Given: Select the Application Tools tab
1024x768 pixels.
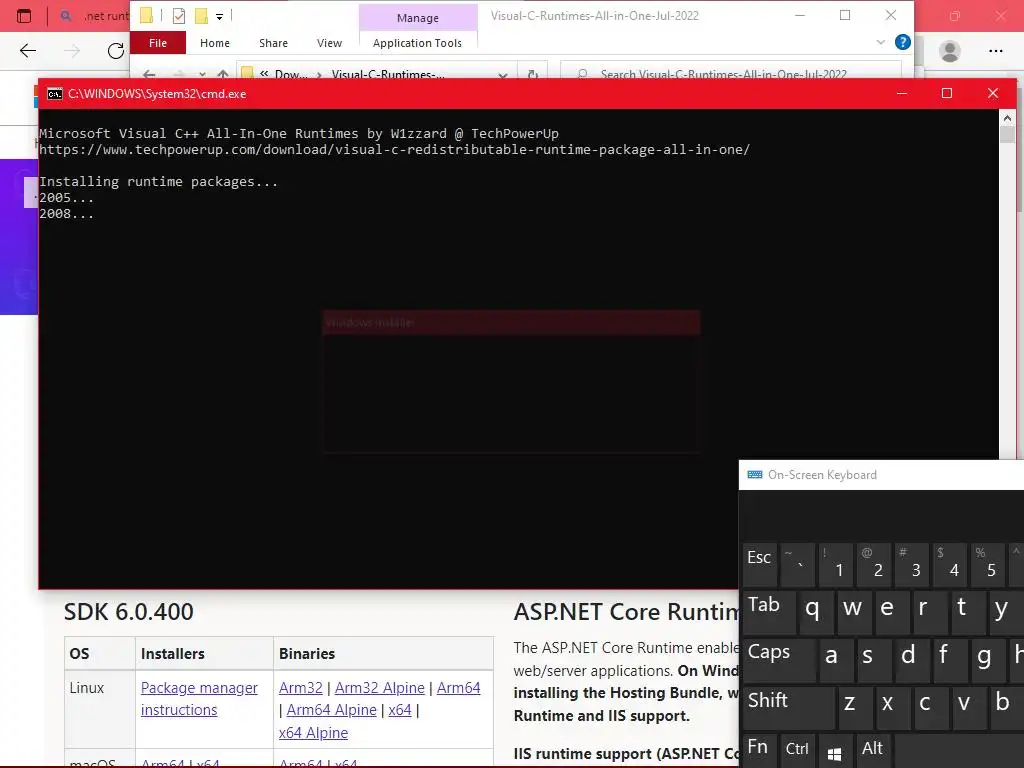Looking at the screenshot, I should pyautogui.click(x=417, y=43).
